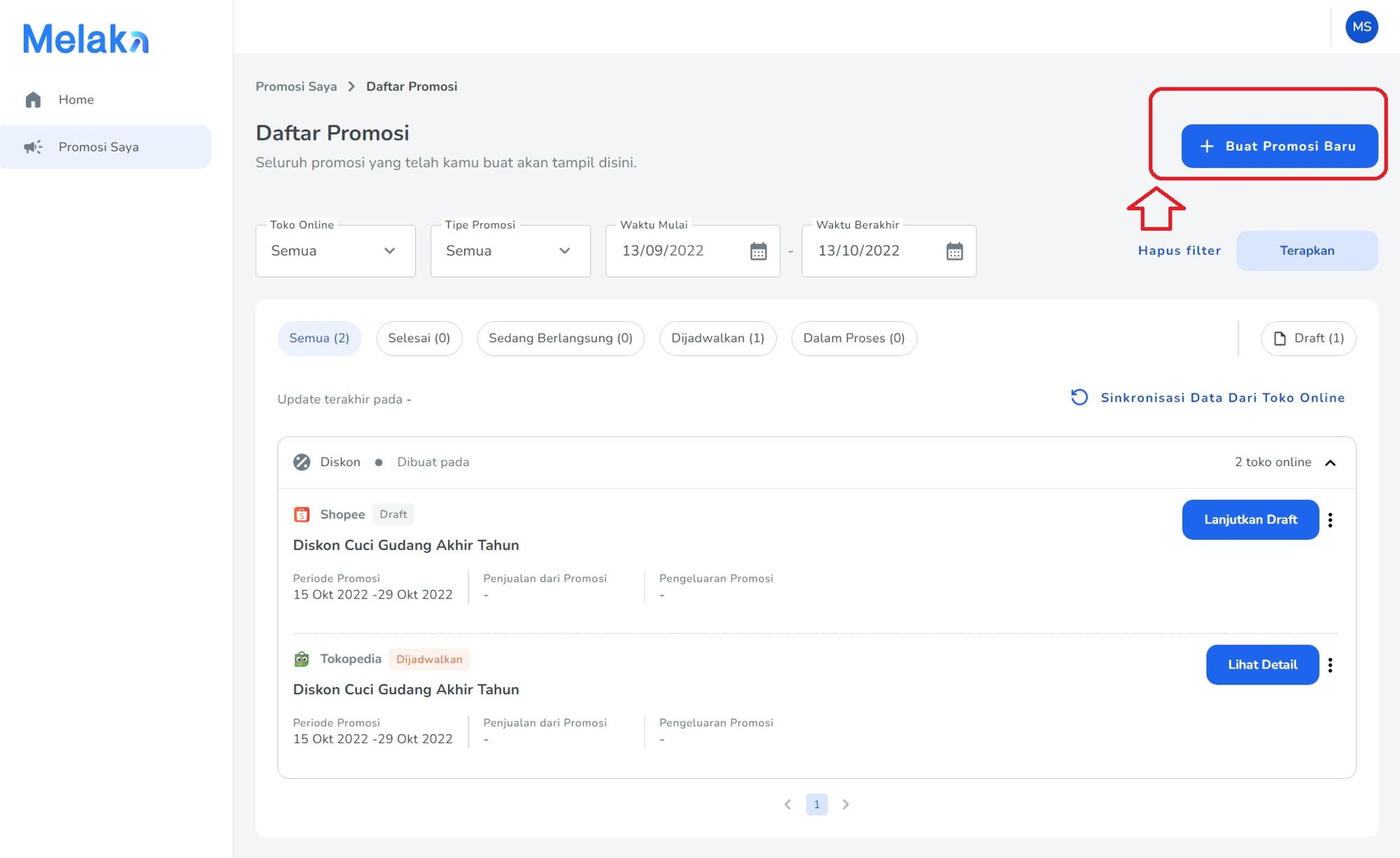Image resolution: width=1400 pixels, height=858 pixels.
Task: Click Buat Promosi Baru button
Action: 1280,146
